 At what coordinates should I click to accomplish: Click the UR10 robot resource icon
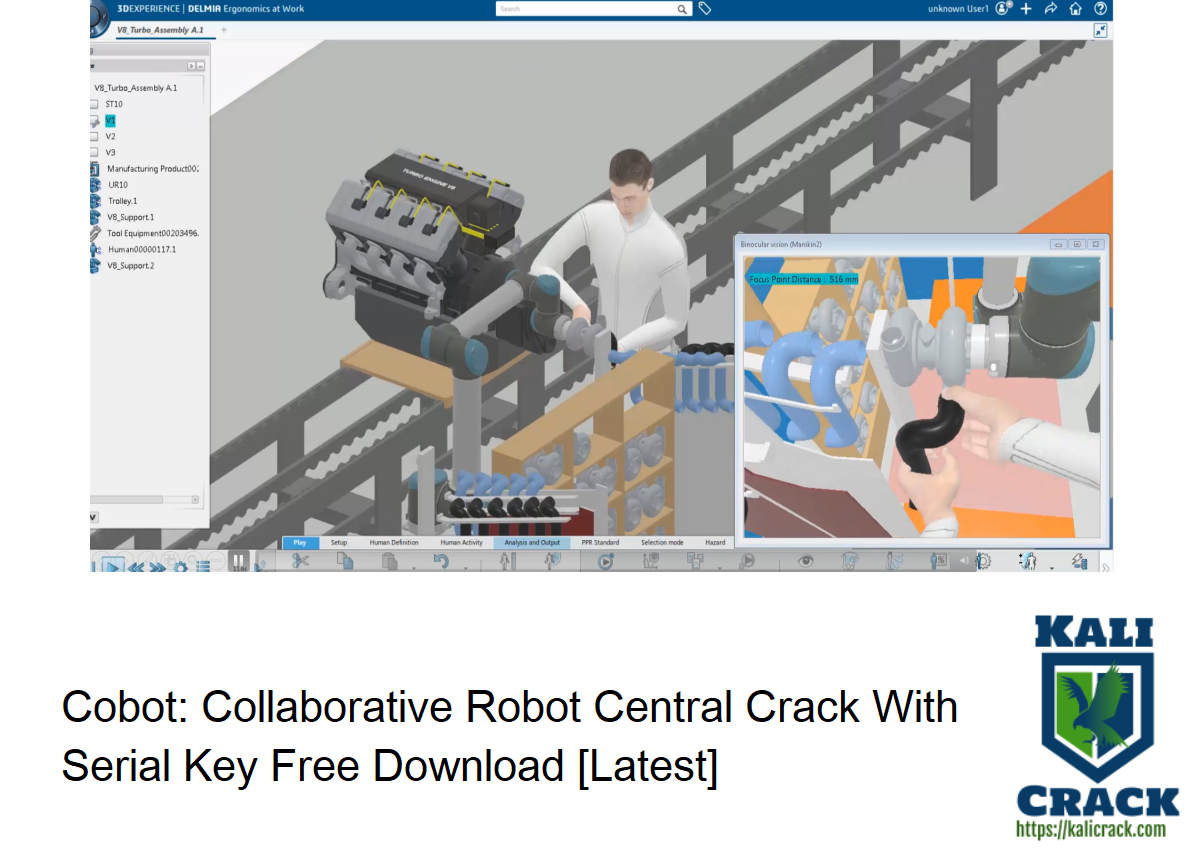(x=95, y=185)
